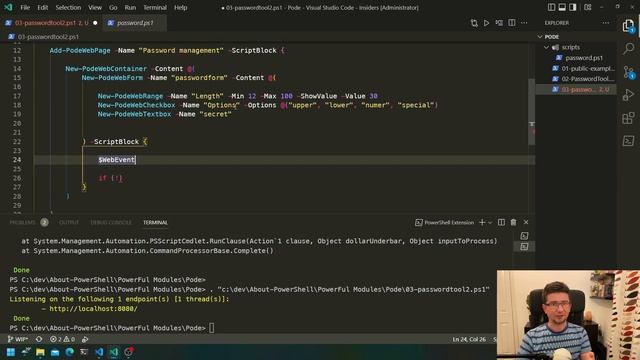The height and width of the screenshot is (360, 640).
Task: Switch to the 03-passwordtool2.ps1 editor tab
Action: [x=51, y=23]
